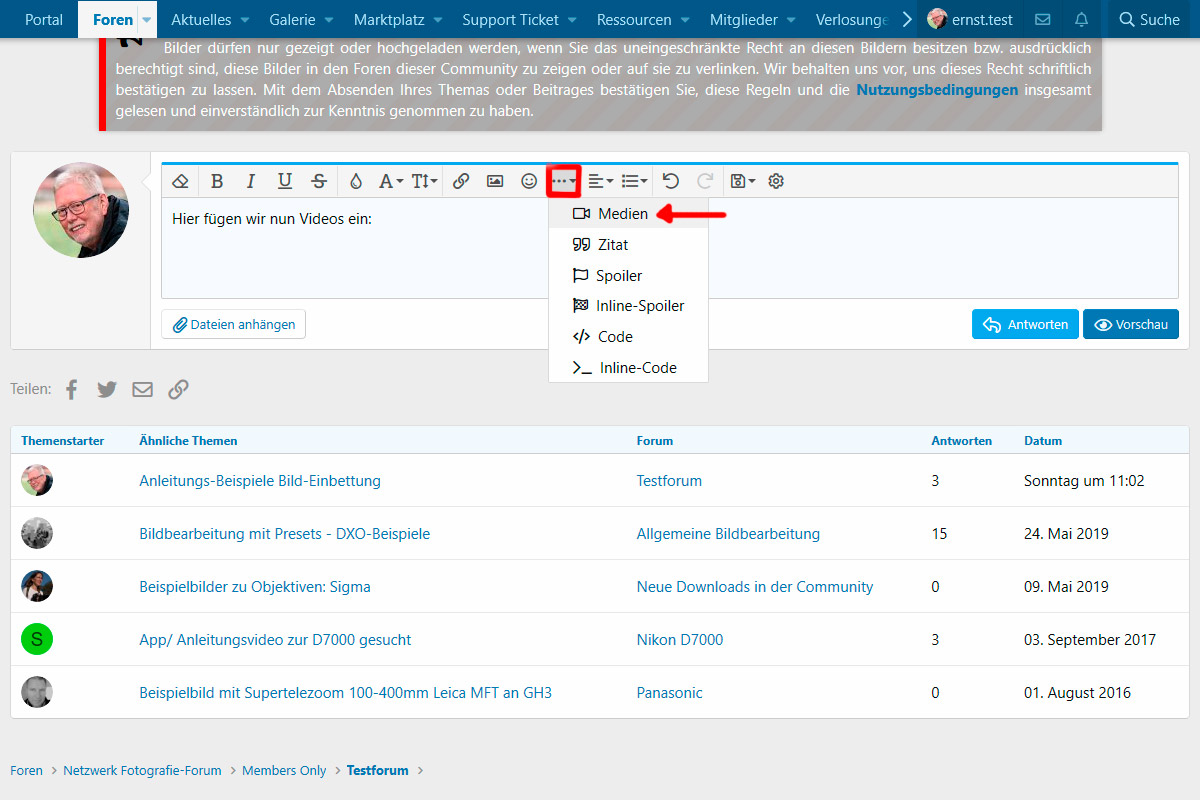Toggle underline formatting in editor
The height and width of the screenshot is (800, 1200).
(285, 181)
